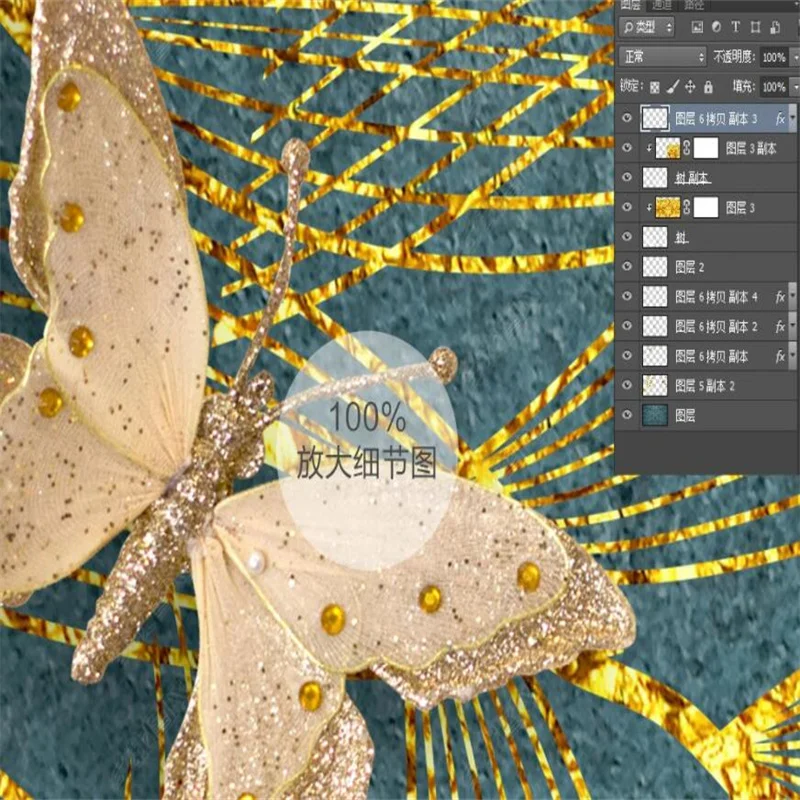
Task: Switch to the 通道 channels tab
Action: click(662, 5)
